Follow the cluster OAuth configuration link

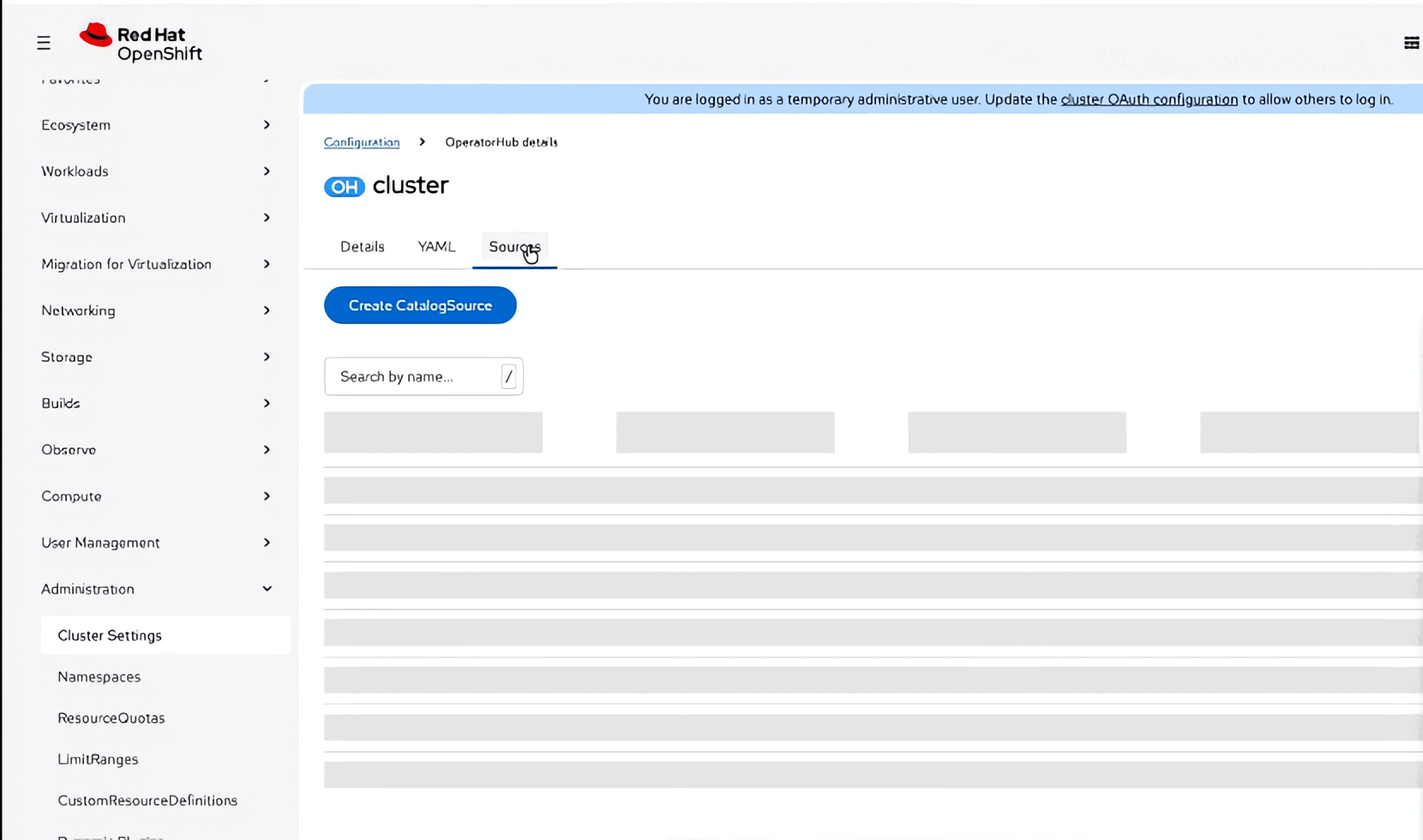[x=1150, y=99]
